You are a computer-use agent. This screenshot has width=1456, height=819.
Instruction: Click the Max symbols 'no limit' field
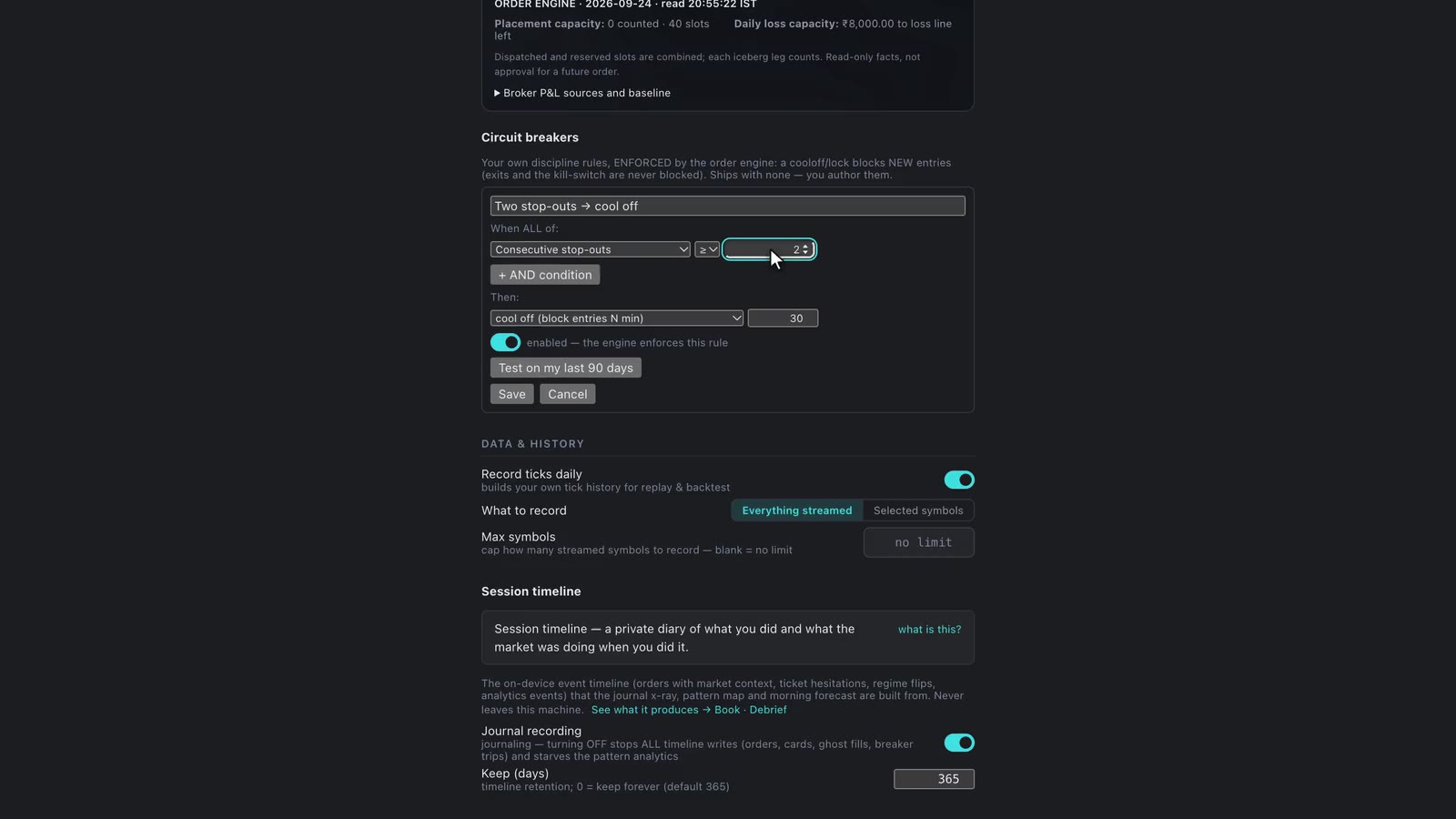tap(919, 542)
